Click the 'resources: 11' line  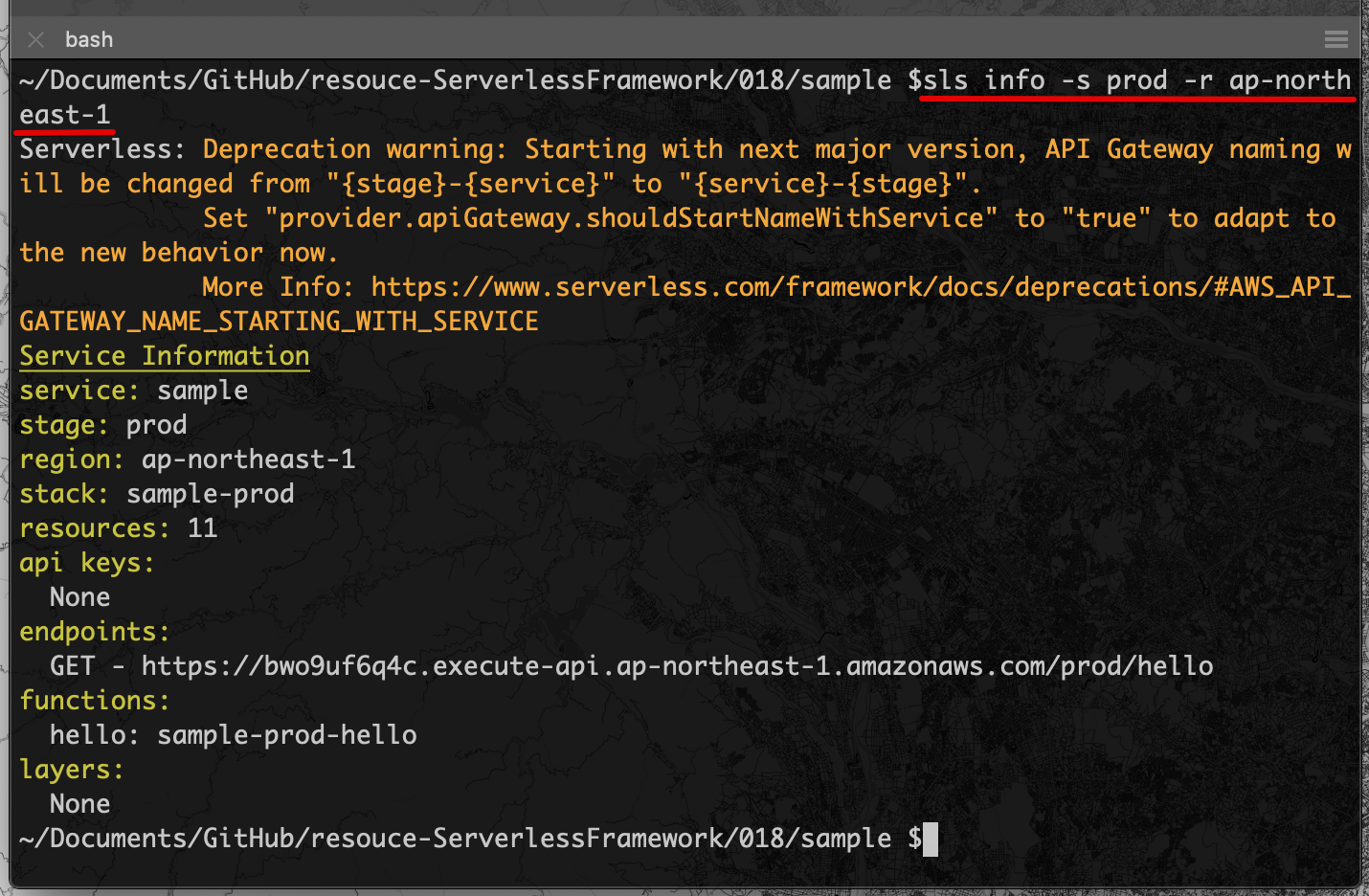pyautogui.click(x=119, y=528)
